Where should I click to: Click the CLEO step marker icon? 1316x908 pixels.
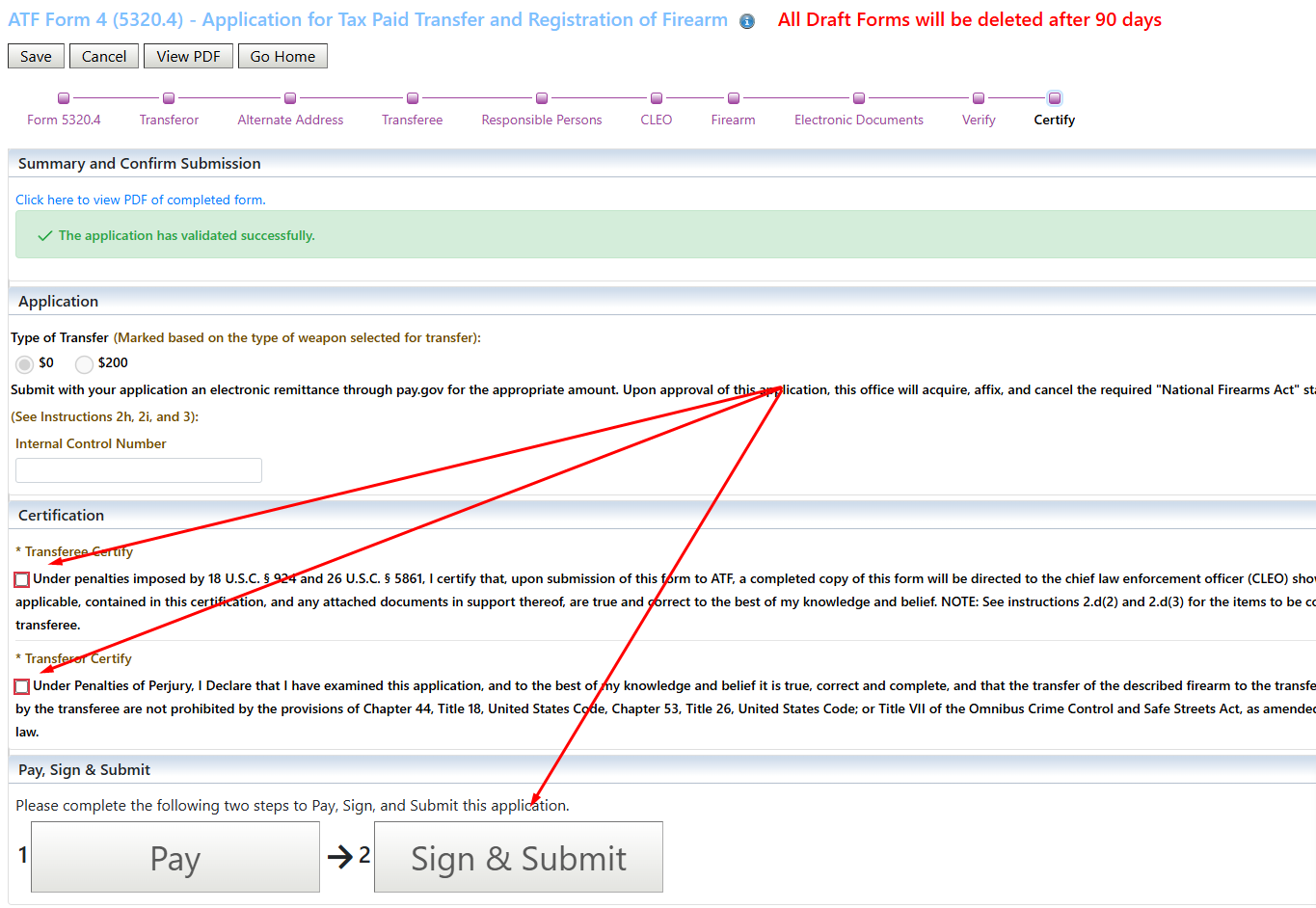coord(657,98)
